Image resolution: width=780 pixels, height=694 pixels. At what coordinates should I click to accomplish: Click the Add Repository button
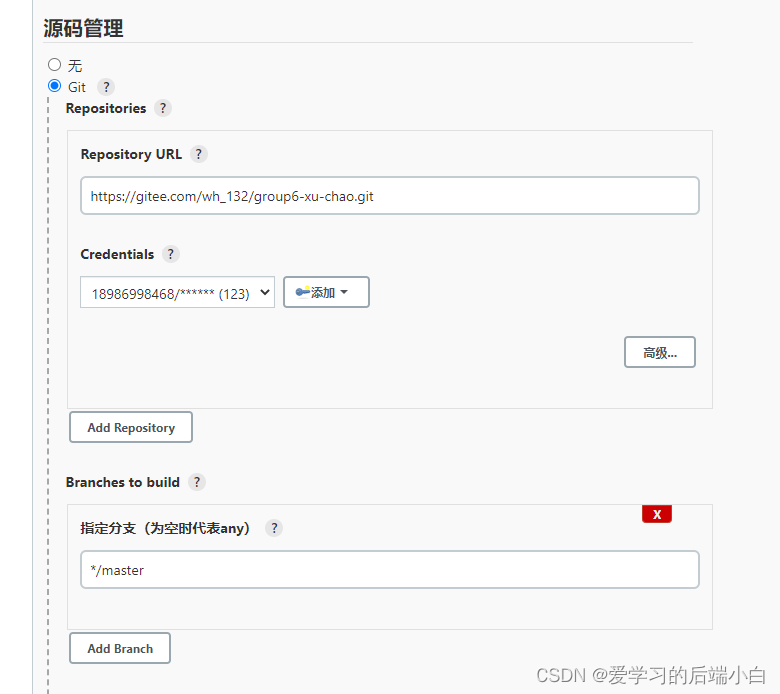coord(131,427)
